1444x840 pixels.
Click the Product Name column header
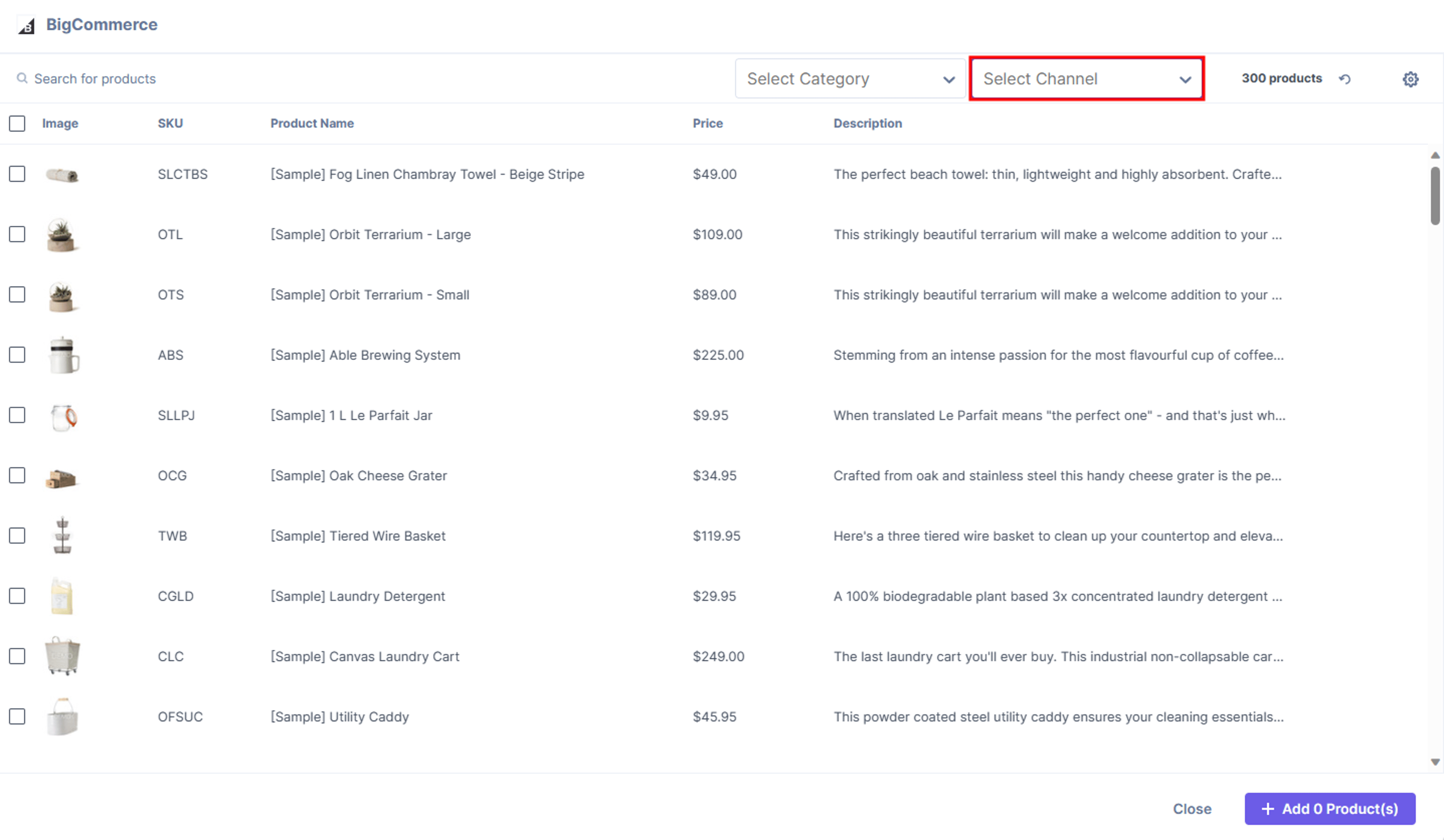[x=312, y=123]
